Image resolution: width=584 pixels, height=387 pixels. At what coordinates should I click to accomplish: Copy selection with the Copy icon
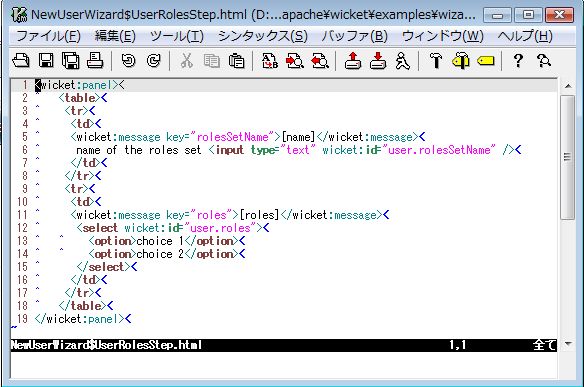pyautogui.click(x=212, y=61)
